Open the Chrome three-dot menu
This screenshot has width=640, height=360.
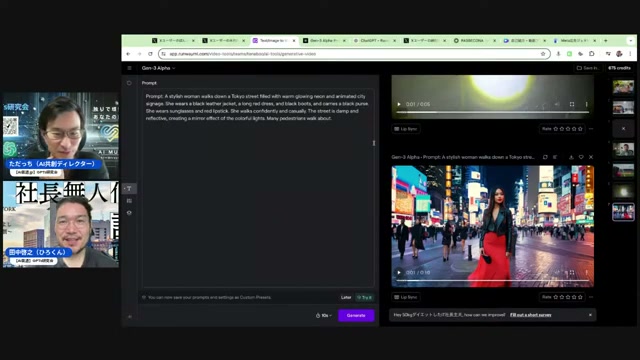tap(630, 54)
